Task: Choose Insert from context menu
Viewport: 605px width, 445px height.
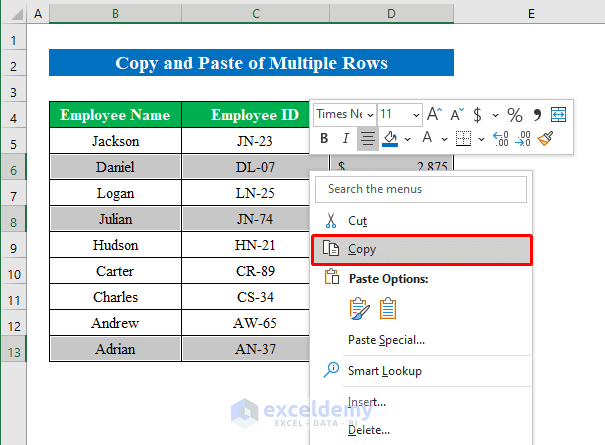Action: pos(421,402)
